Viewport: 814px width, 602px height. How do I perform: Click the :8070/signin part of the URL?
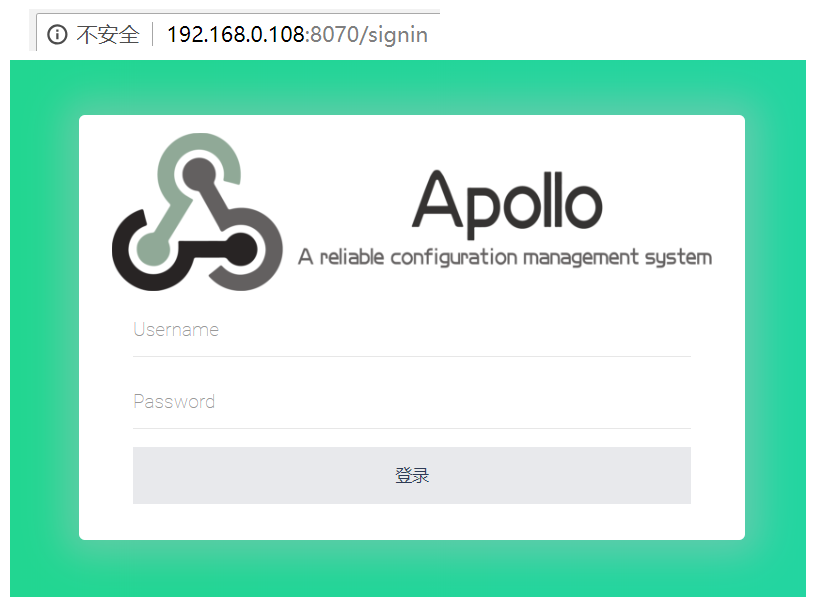[367, 35]
